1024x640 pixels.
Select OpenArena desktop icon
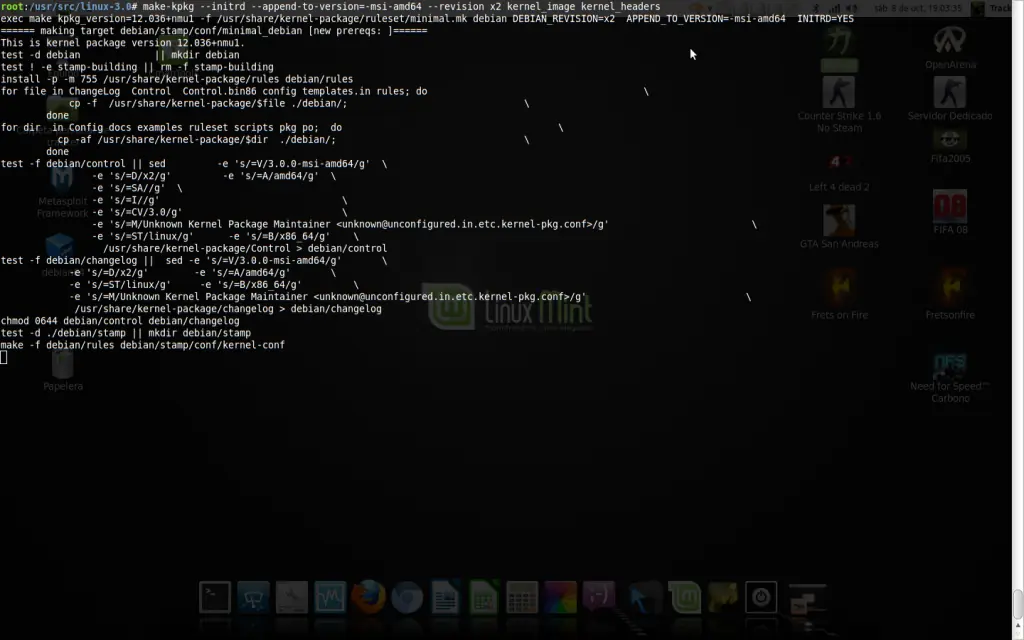pyautogui.click(x=950, y=47)
